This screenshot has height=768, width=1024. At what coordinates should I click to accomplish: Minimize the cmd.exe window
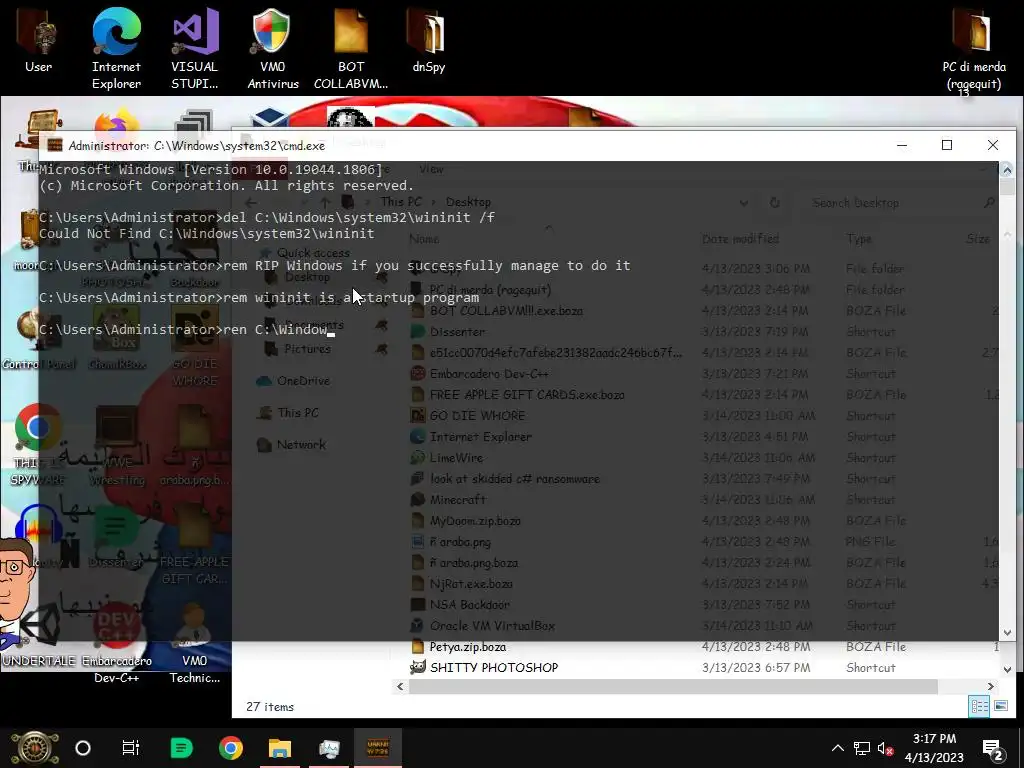902,145
